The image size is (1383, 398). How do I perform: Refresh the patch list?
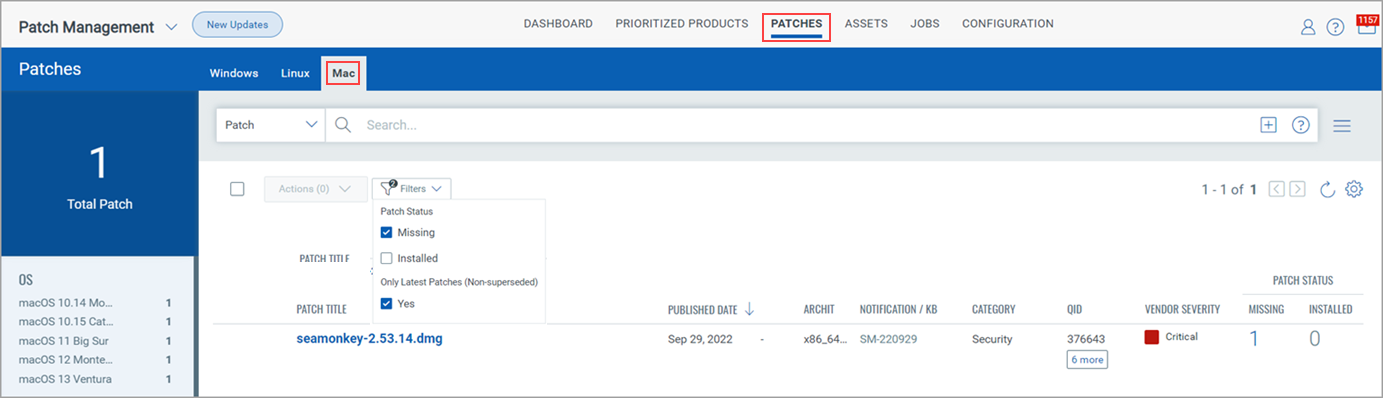(x=1328, y=189)
